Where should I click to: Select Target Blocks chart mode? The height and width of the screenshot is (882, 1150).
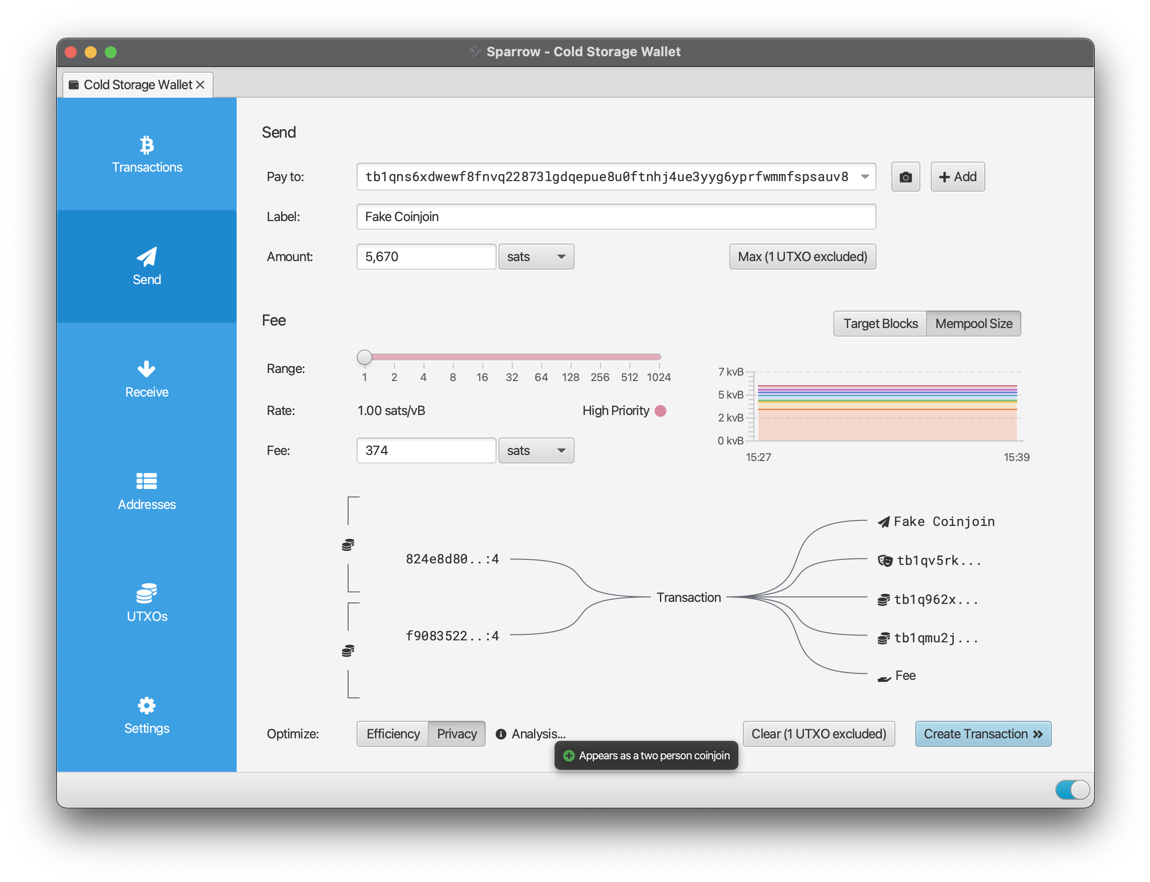[880, 323]
